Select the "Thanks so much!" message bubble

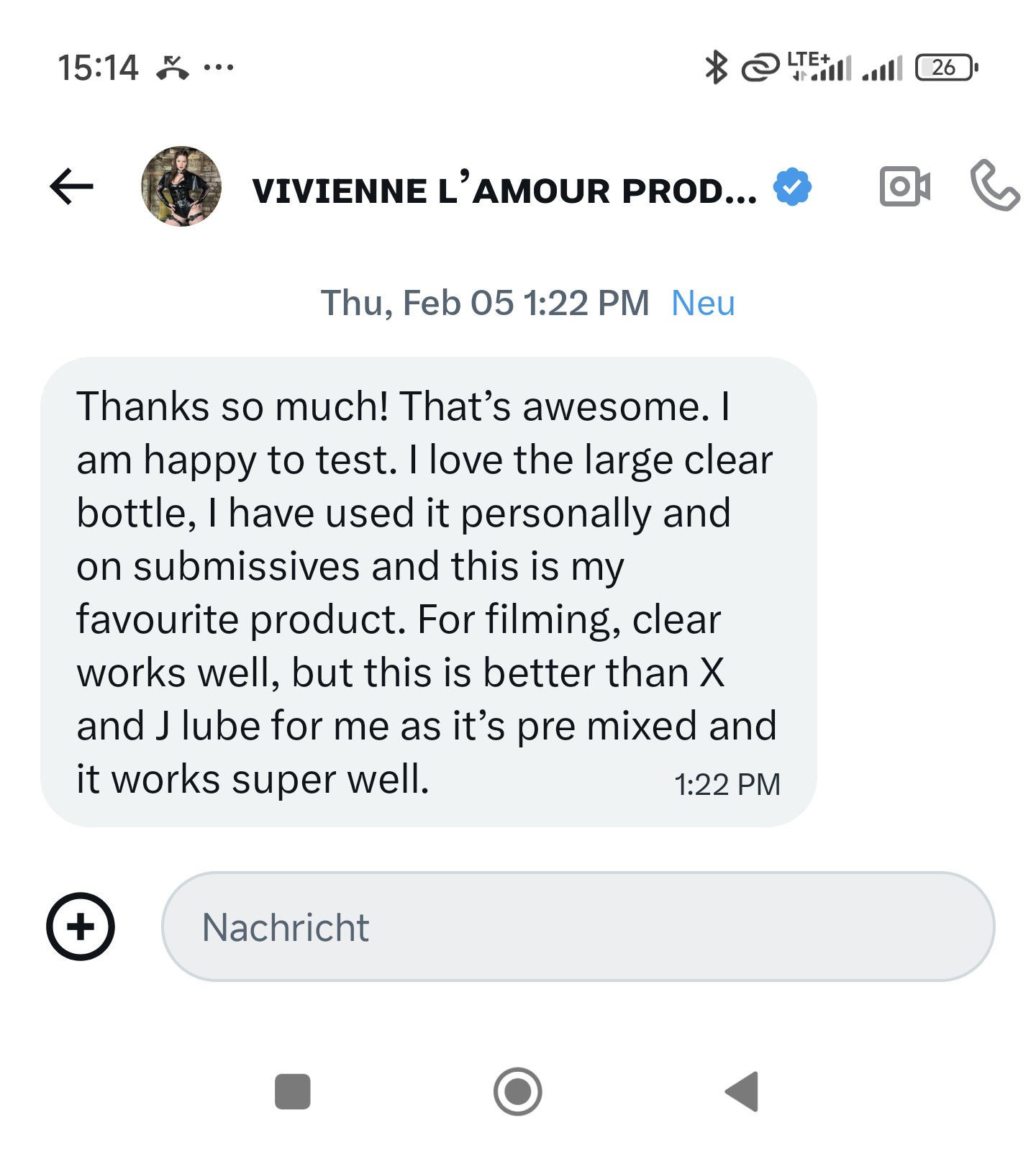[428, 591]
